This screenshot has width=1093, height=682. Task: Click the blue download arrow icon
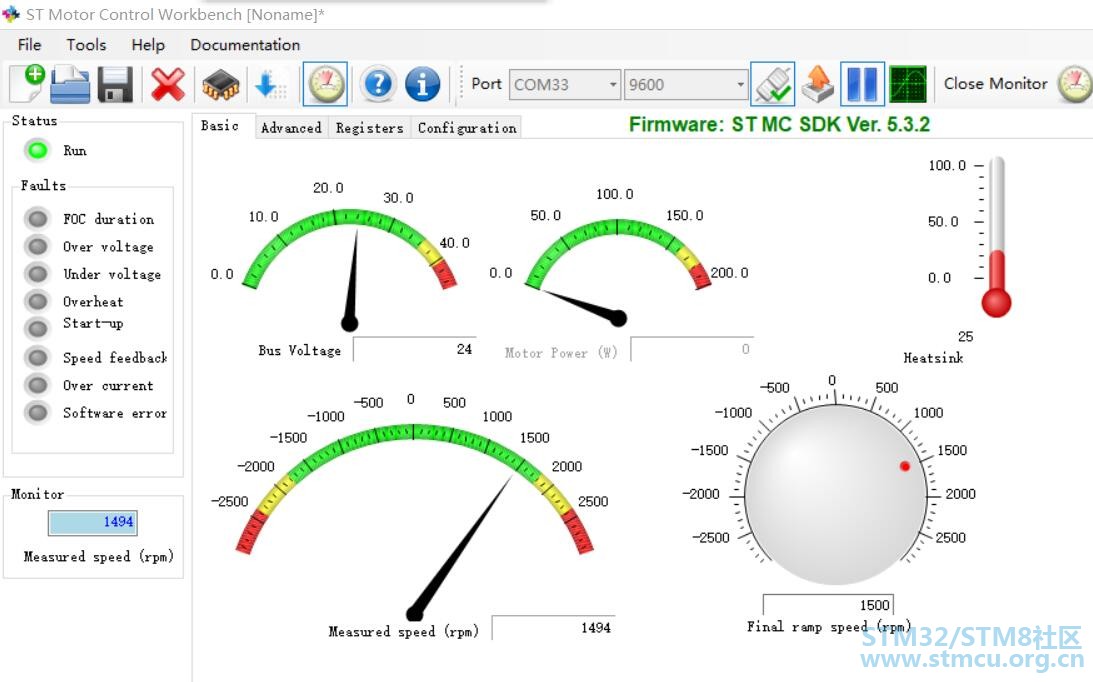tap(270, 85)
